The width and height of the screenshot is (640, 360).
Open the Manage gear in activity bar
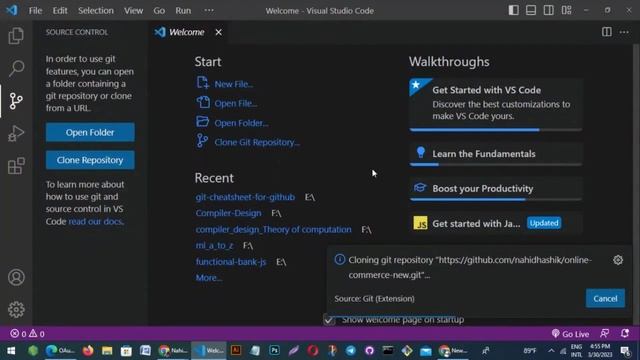(16, 309)
